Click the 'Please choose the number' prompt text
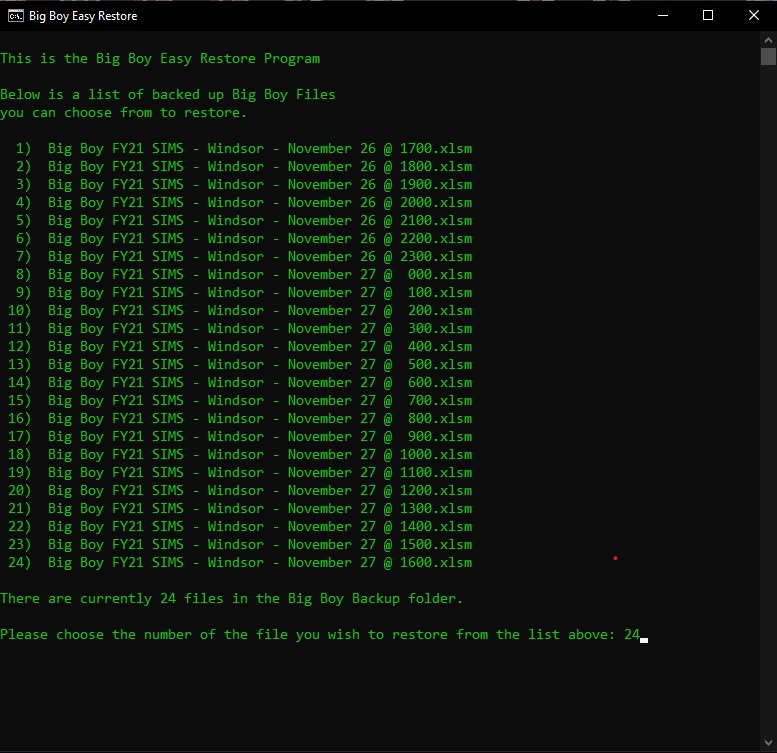 coord(307,635)
